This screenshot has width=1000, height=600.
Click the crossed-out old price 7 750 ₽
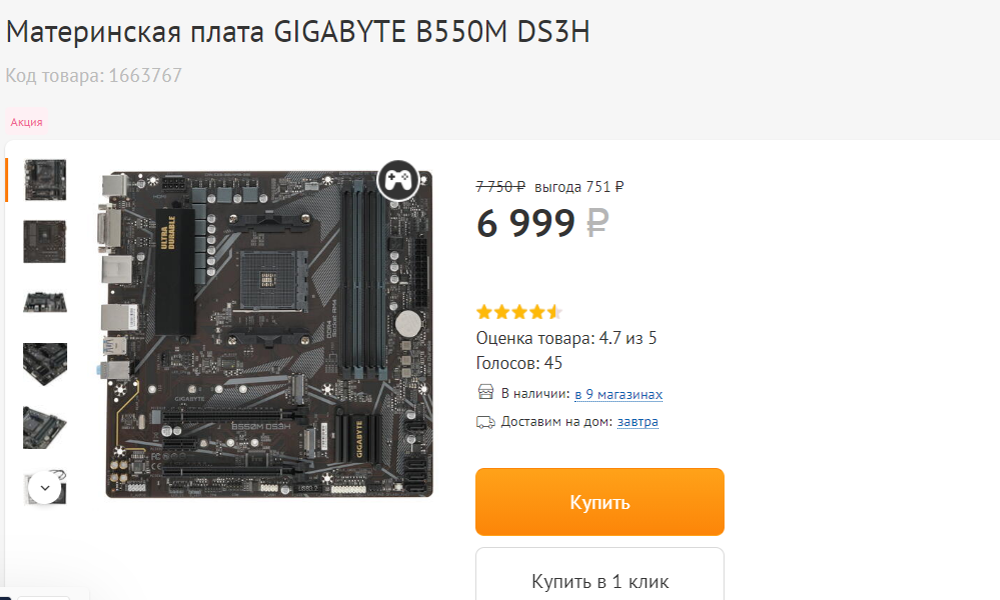(501, 187)
